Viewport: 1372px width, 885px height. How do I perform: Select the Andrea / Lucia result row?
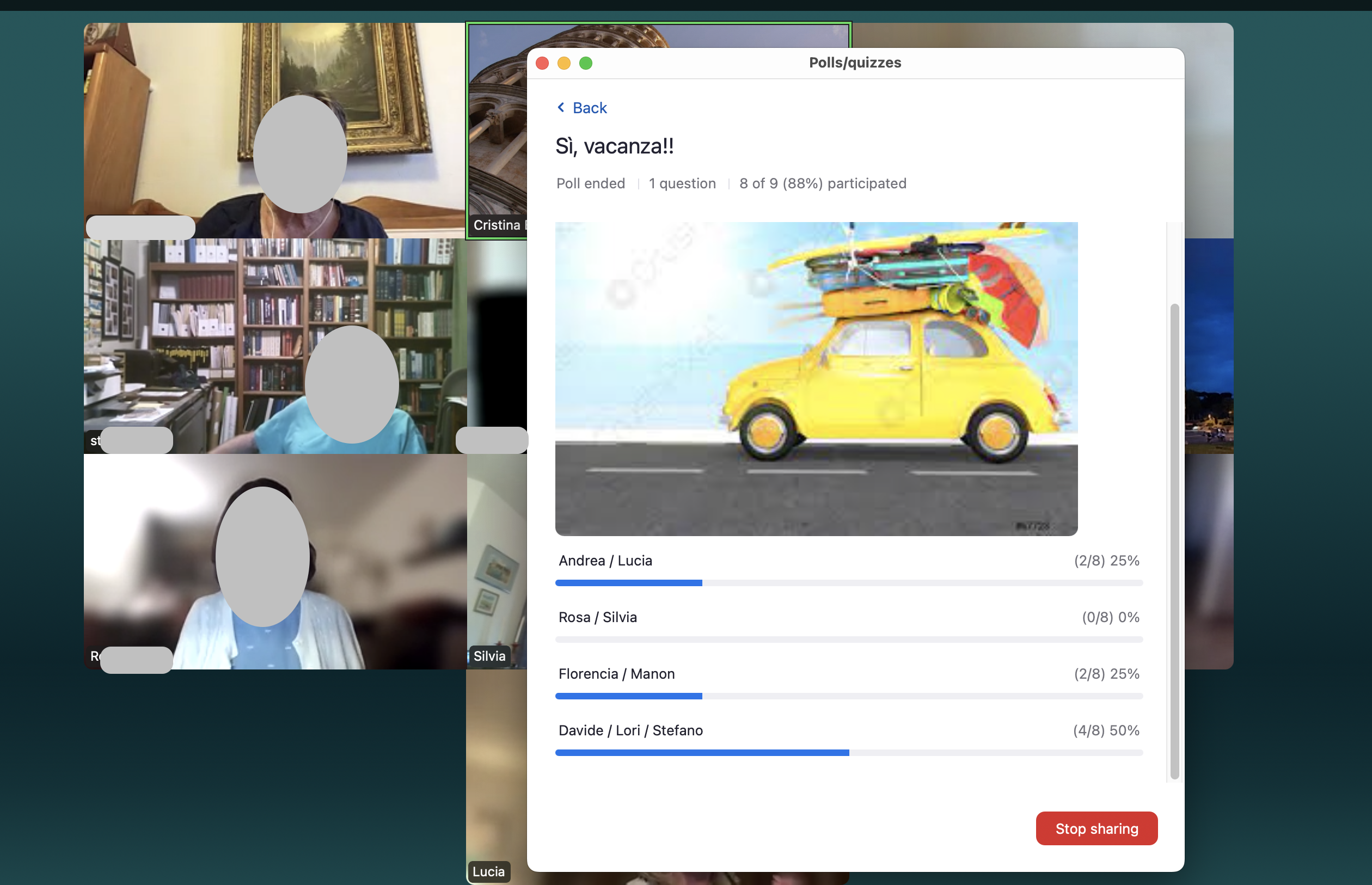tap(605, 561)
